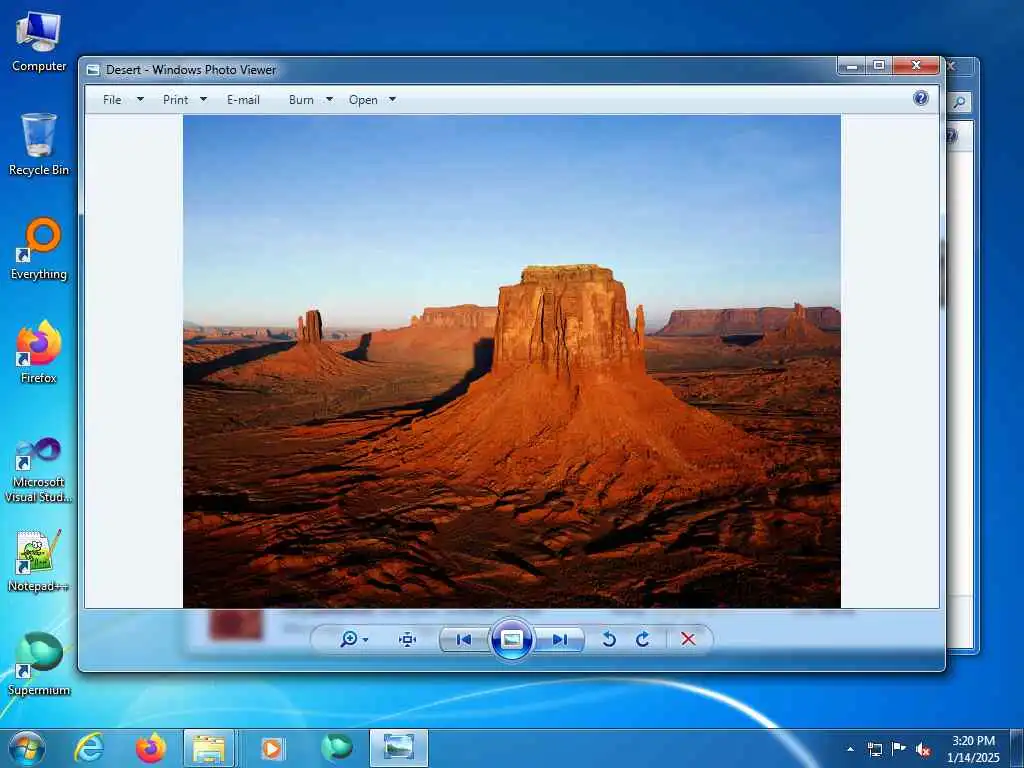Open the File menu in Photo Viewer
The height and width of the screenshot is (768, 1024).
112,100
